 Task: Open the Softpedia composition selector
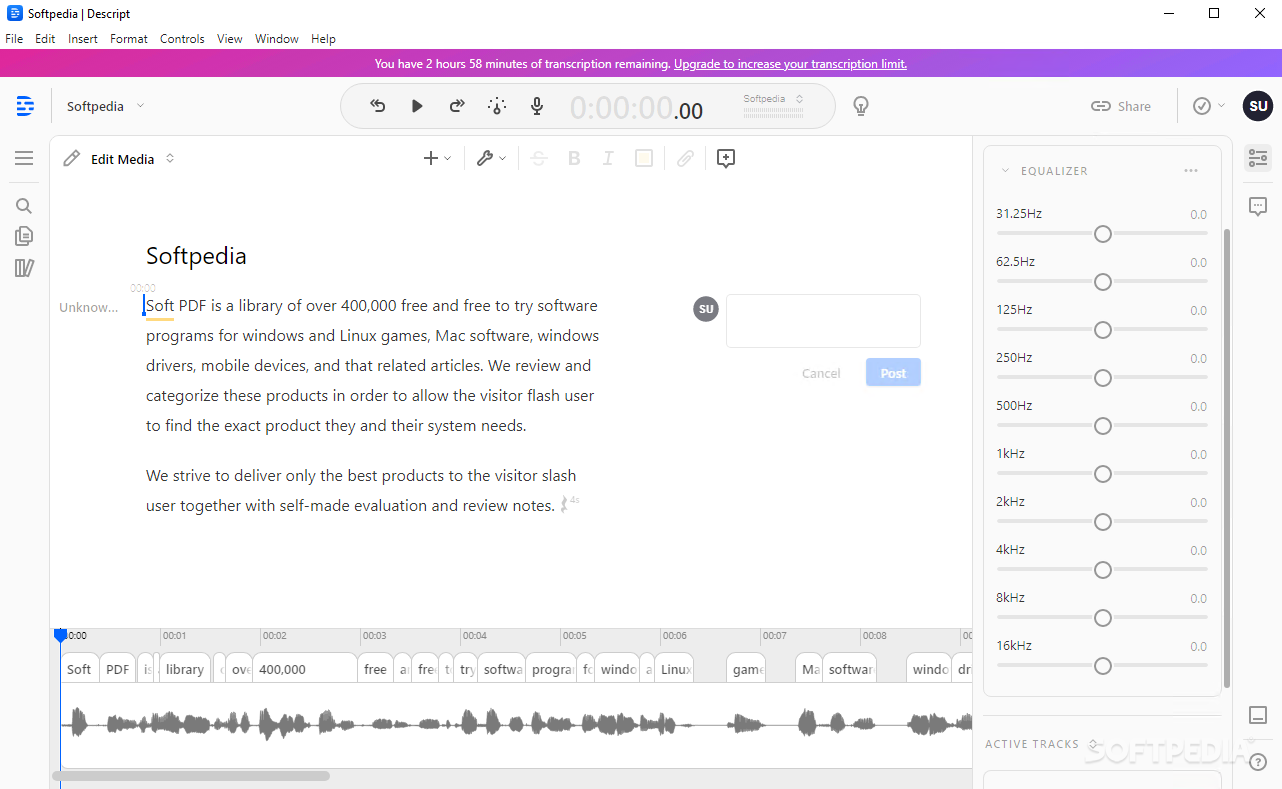point(774,99)
